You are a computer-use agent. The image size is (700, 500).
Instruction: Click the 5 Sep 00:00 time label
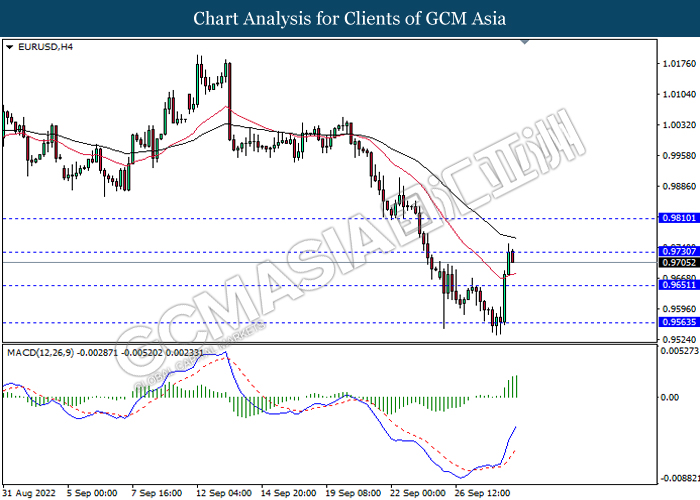coord(92,493)
